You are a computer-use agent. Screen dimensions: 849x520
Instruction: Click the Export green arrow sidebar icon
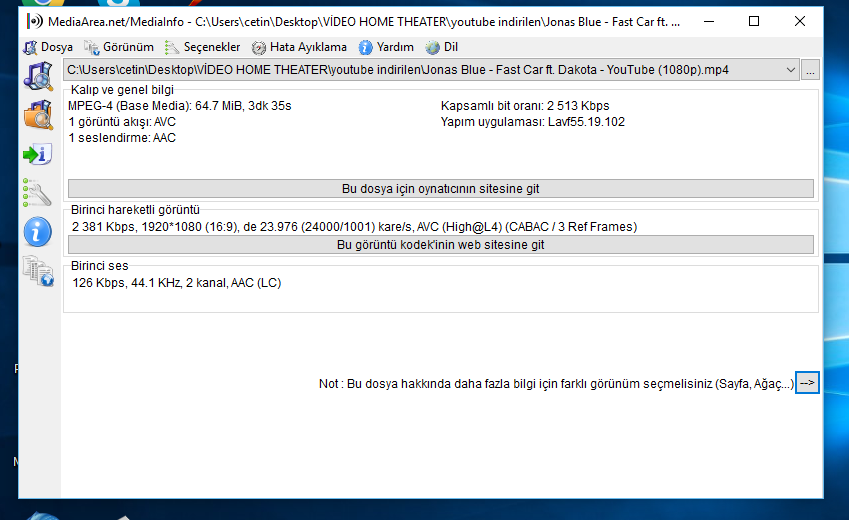(37, 154)
